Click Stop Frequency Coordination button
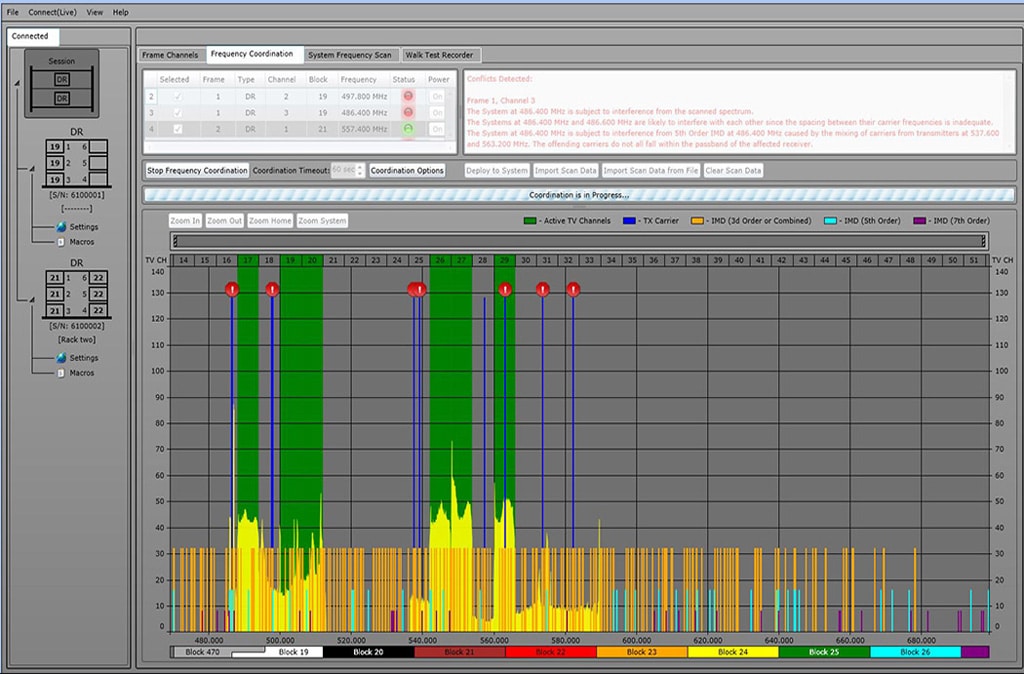Viewport: 1024px width, 674px height. [197, 170]
